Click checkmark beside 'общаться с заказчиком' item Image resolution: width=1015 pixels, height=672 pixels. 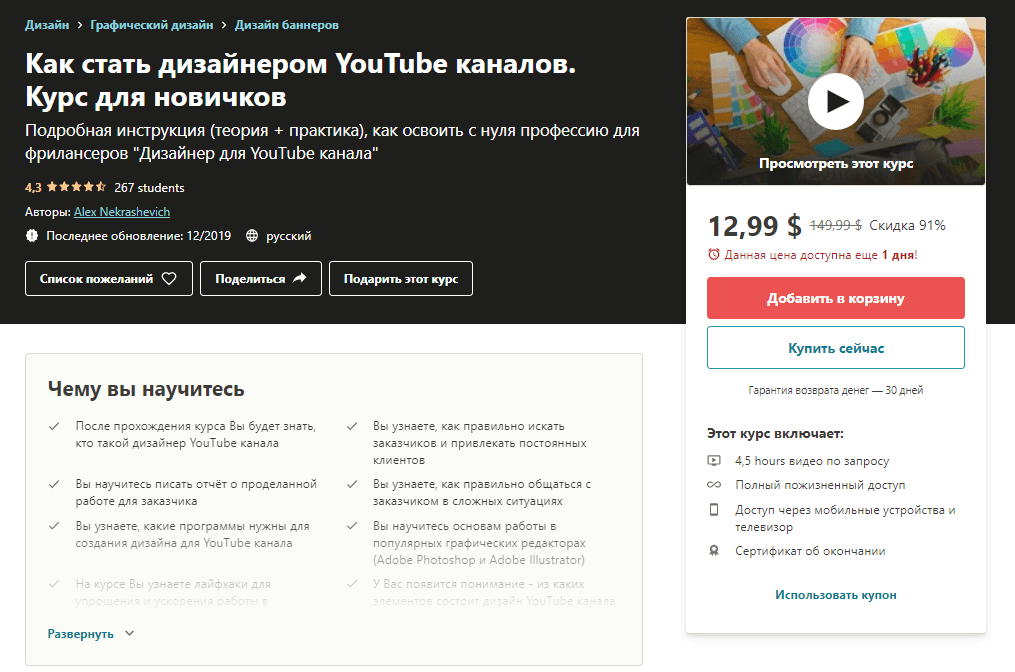pyautogui.click(x=352, y=484)
